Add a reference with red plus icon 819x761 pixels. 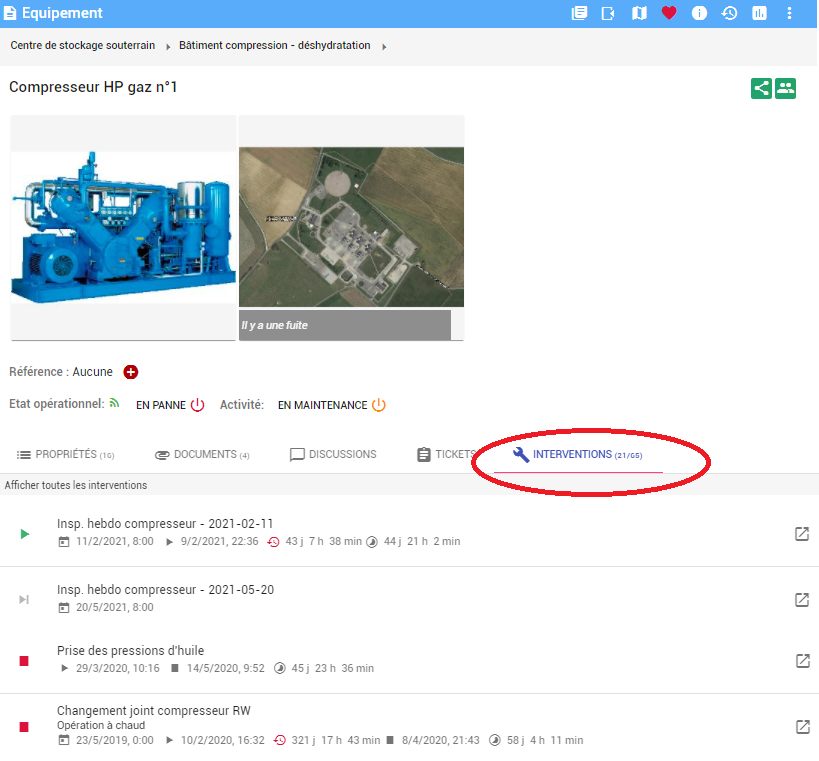click(131, 372)
